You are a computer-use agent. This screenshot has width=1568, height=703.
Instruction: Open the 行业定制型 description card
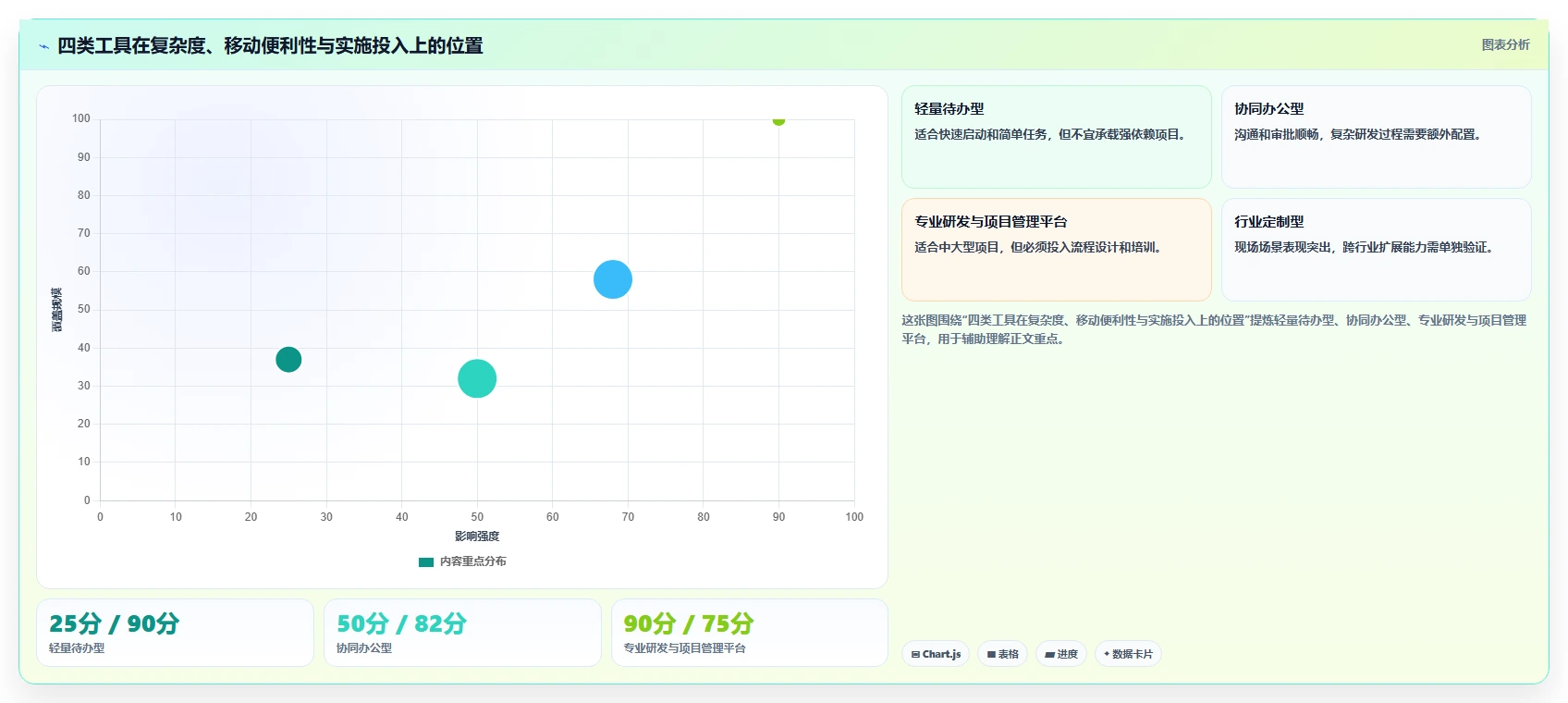click(1377, 250)
